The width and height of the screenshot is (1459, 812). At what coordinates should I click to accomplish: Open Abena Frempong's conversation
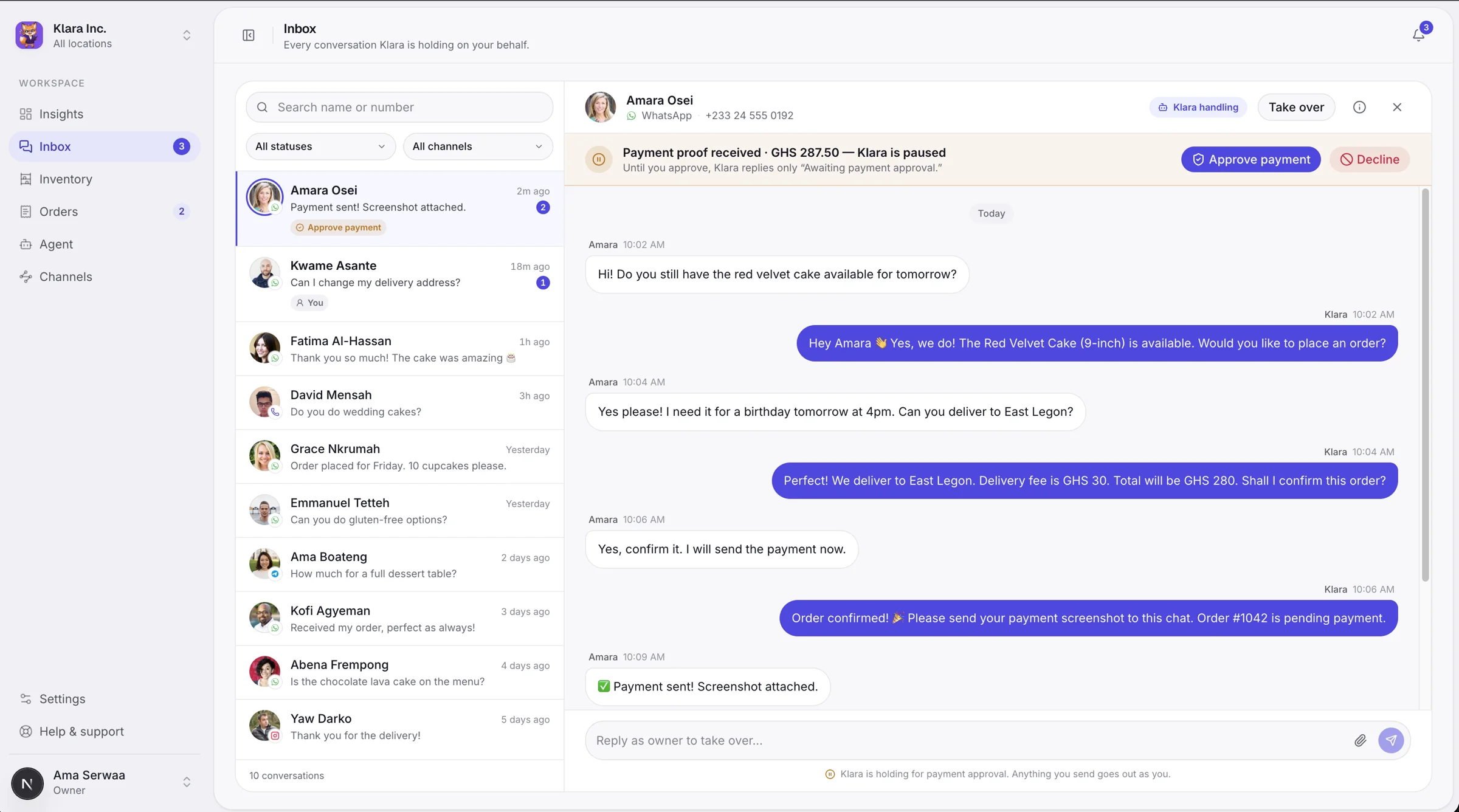pos(399,673)
